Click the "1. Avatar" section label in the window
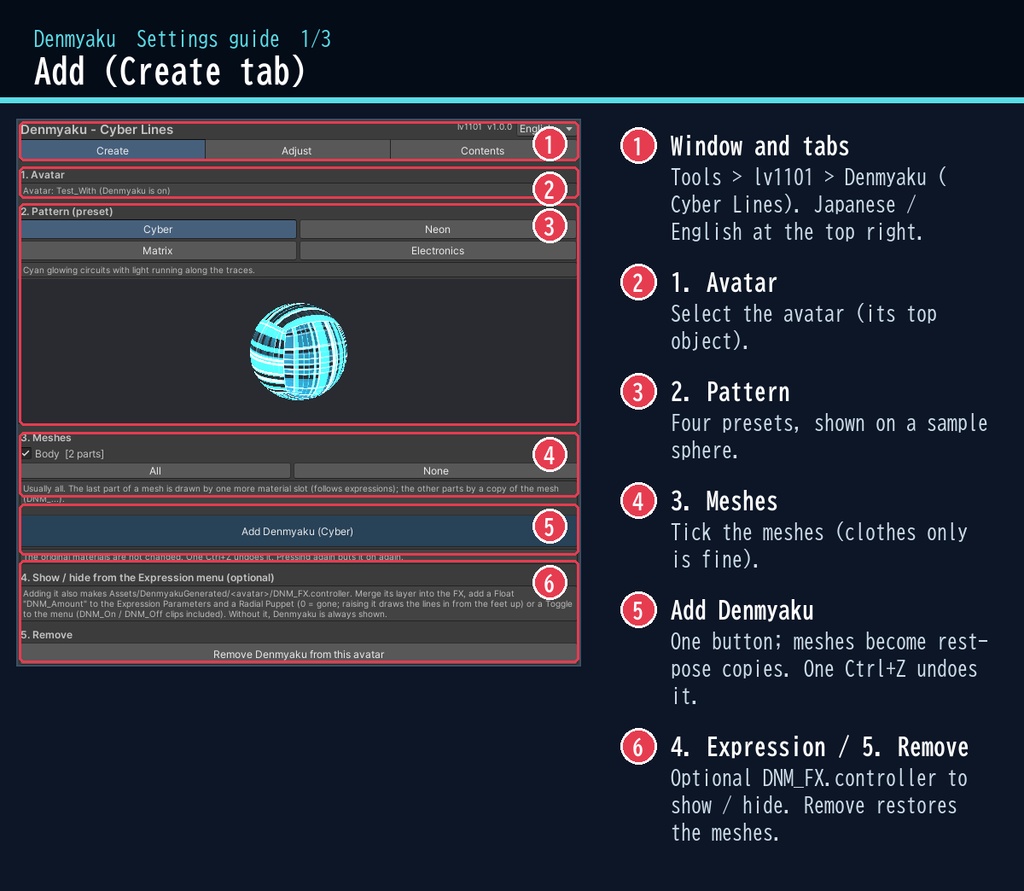Screen dimensions: 1024x891 [42, 174]
